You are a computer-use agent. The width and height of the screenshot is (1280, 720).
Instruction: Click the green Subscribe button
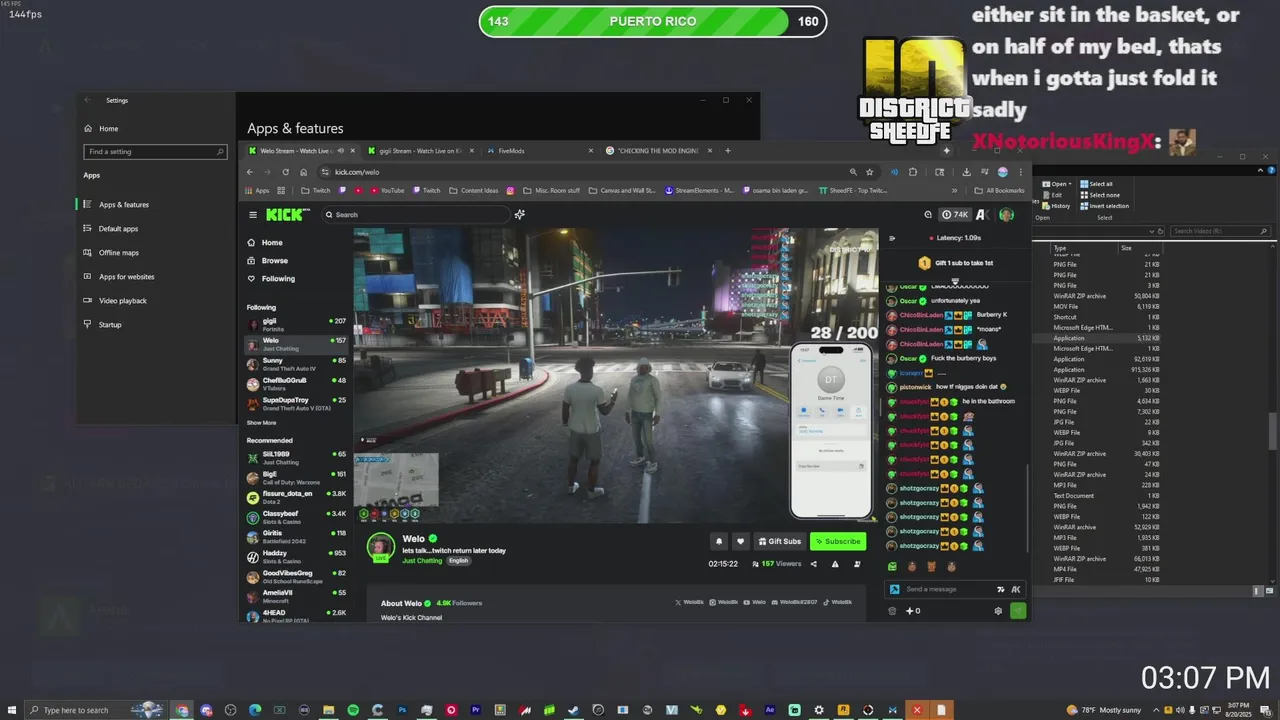837,541
